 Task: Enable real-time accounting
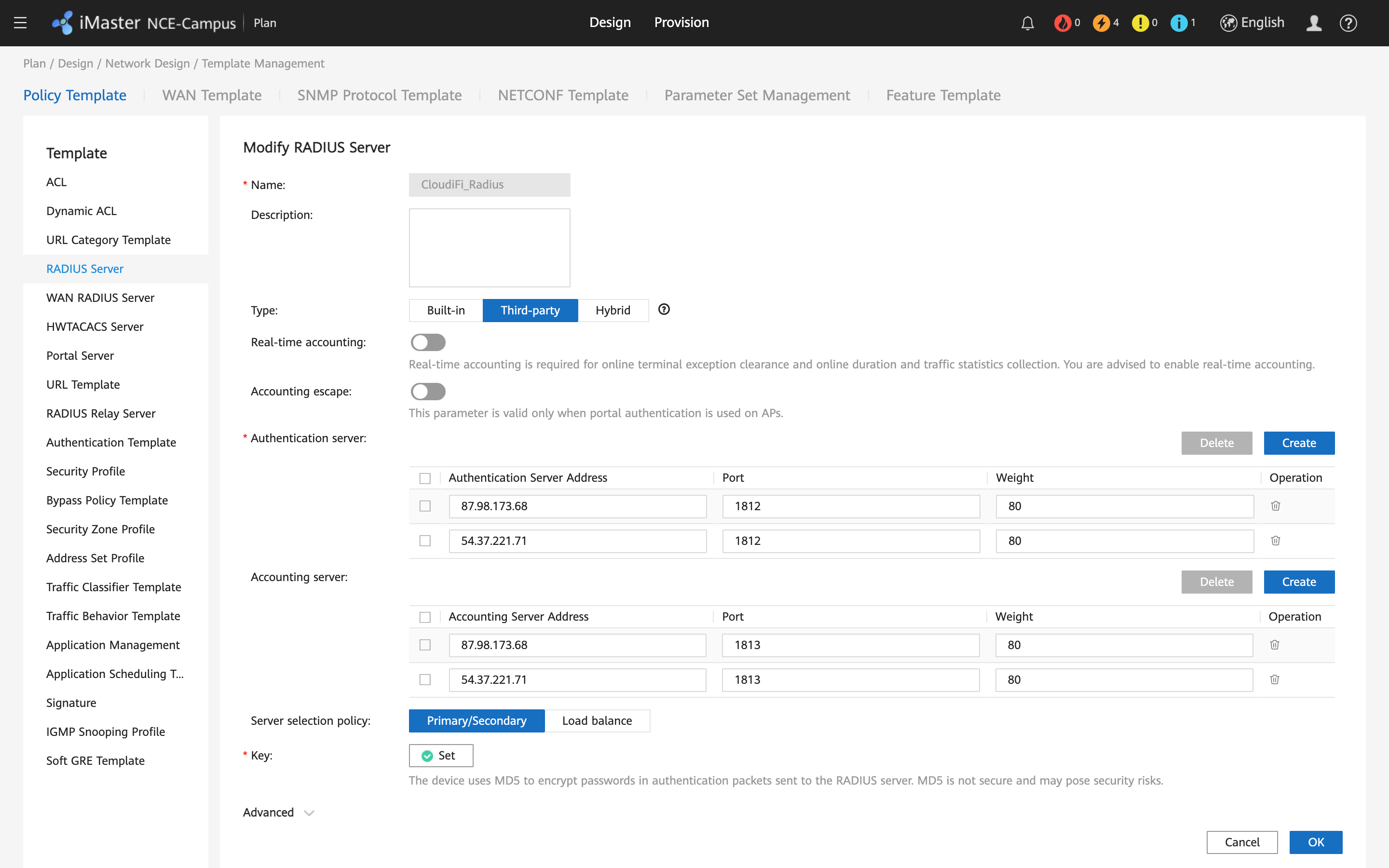[428, 342]
